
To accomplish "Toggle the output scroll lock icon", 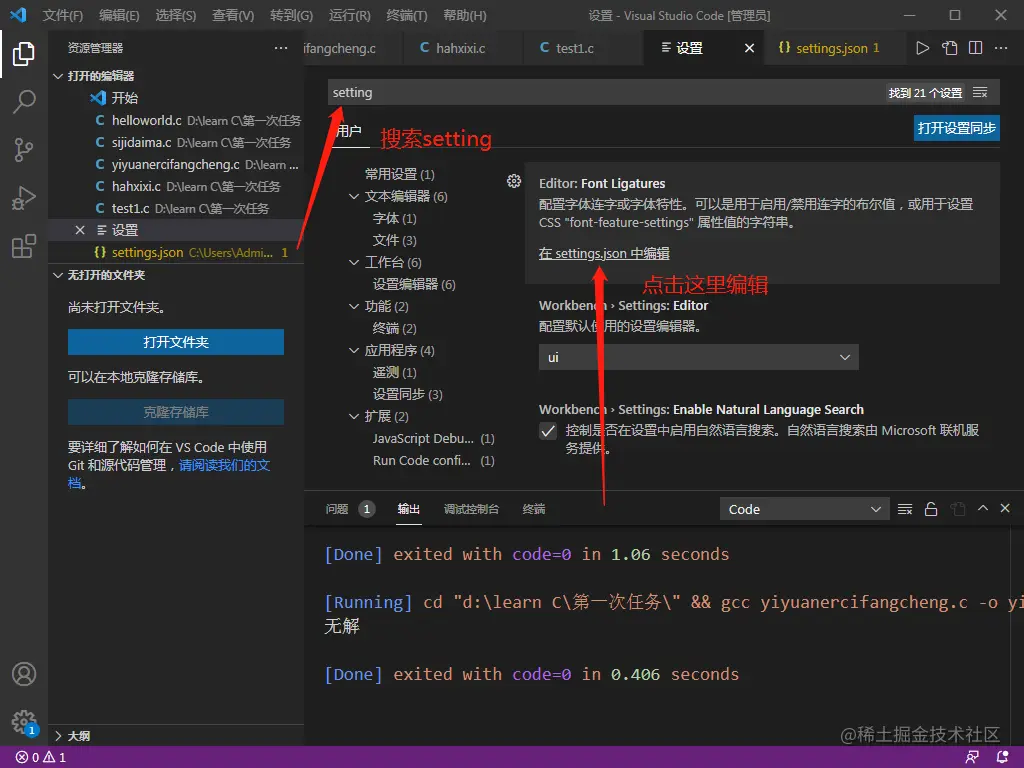I will (931, 509).
